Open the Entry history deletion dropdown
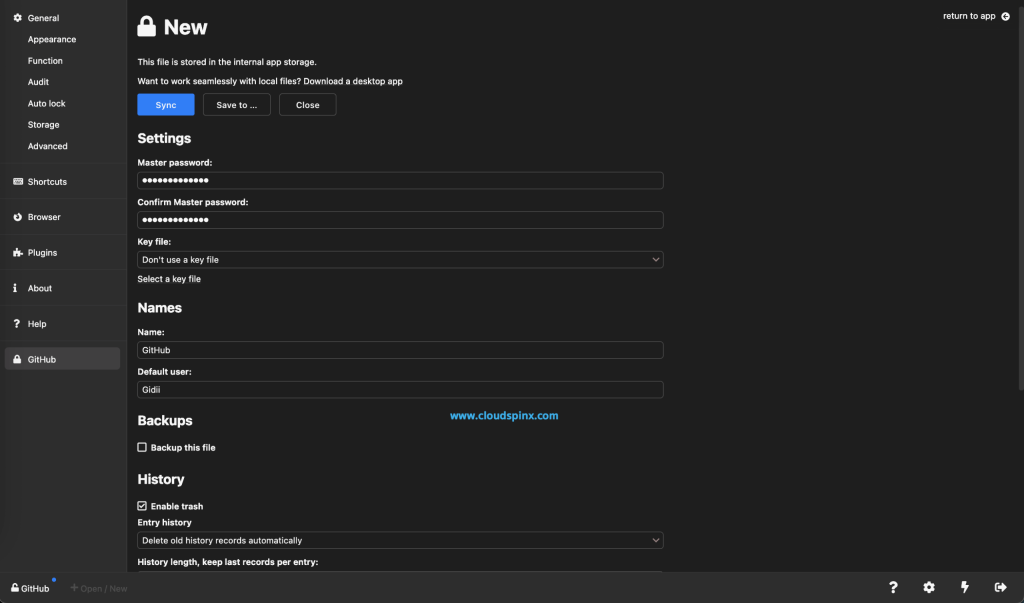The image size is (1024, 603). point(400,539)
